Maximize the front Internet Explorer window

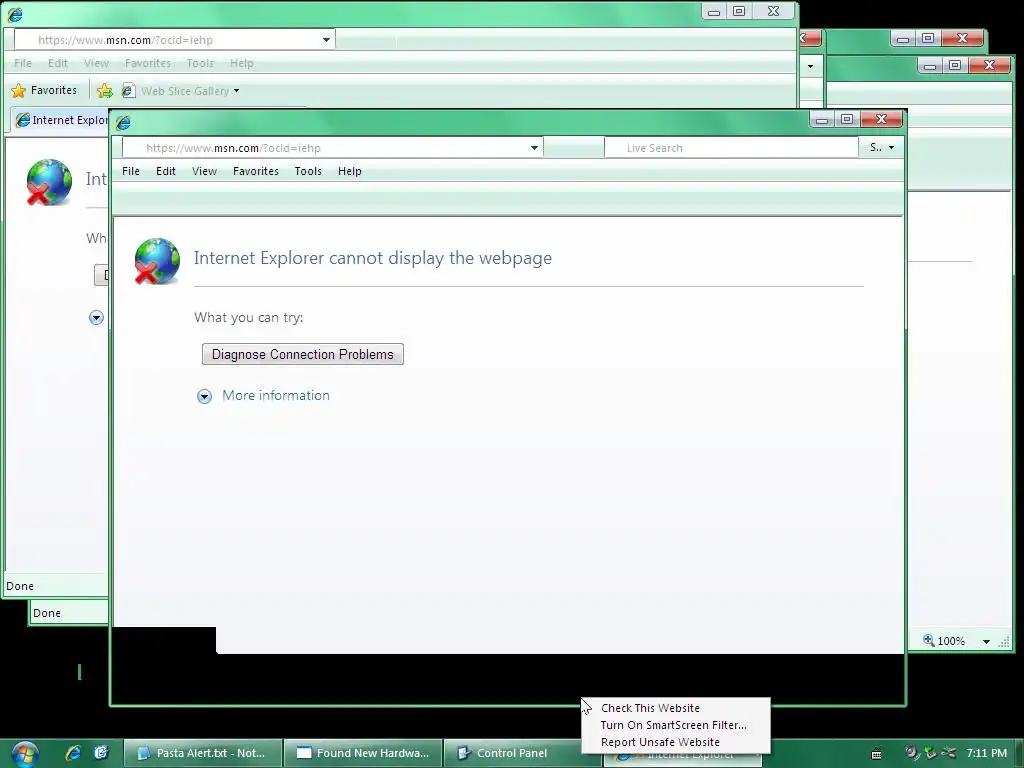847,119
